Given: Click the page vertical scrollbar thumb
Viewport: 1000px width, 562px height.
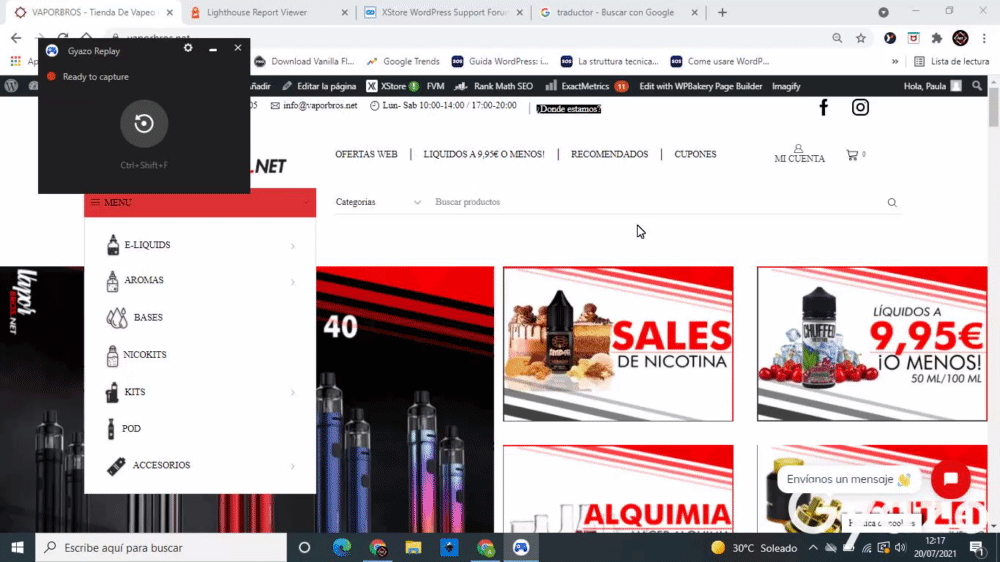Looking at the screenshot, I should (994, 108).
